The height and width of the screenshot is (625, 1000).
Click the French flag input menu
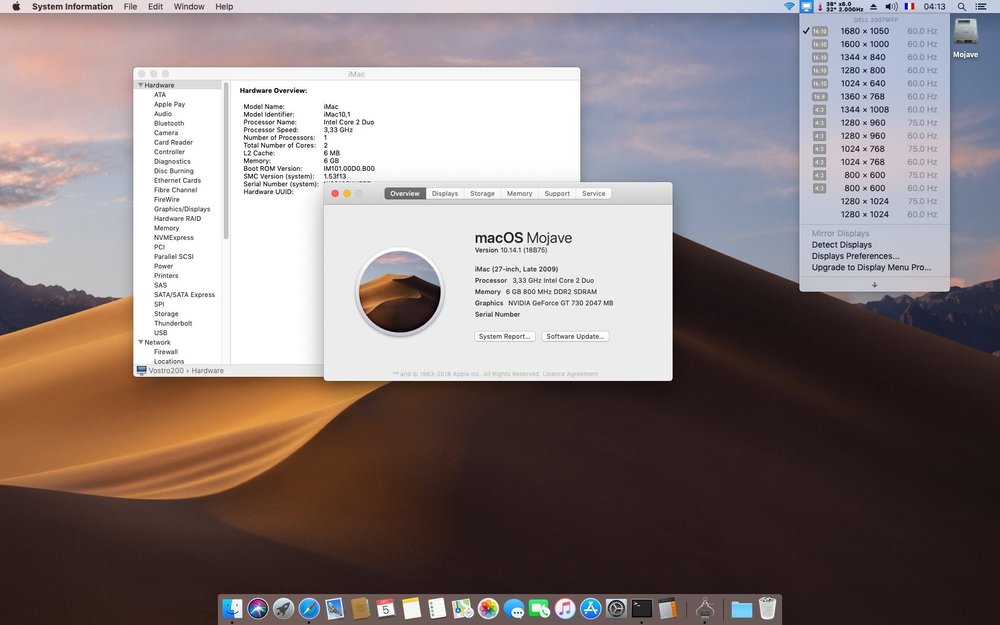click(x=909, y=6)
